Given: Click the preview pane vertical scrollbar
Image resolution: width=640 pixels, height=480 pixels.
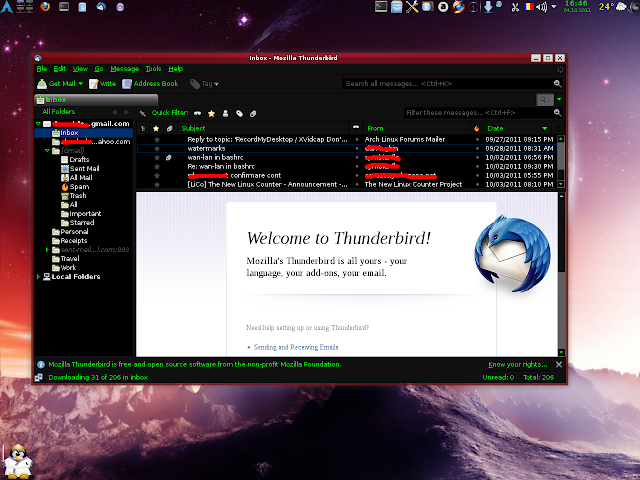Looking at the screenshot, I should click(x=562, y=273).
